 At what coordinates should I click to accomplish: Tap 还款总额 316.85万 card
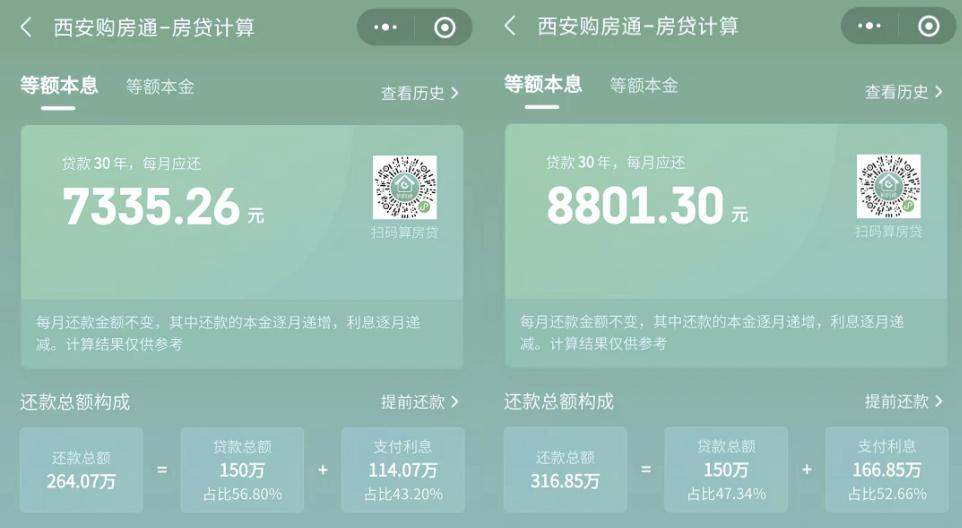565,469
